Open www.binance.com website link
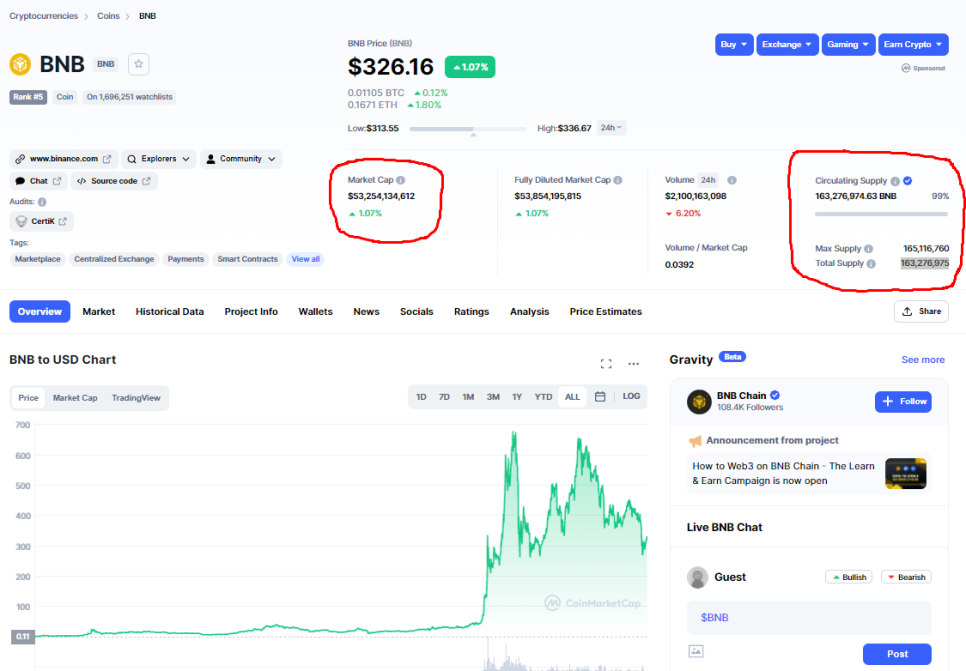The height and width of the screenshot is (671, 966). (63, 159)
